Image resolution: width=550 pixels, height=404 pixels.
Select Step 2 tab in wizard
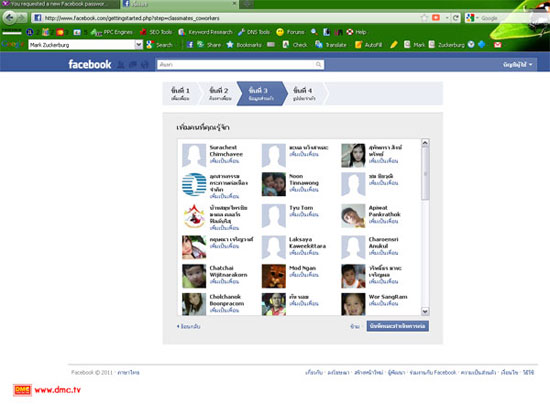point(219,94)
